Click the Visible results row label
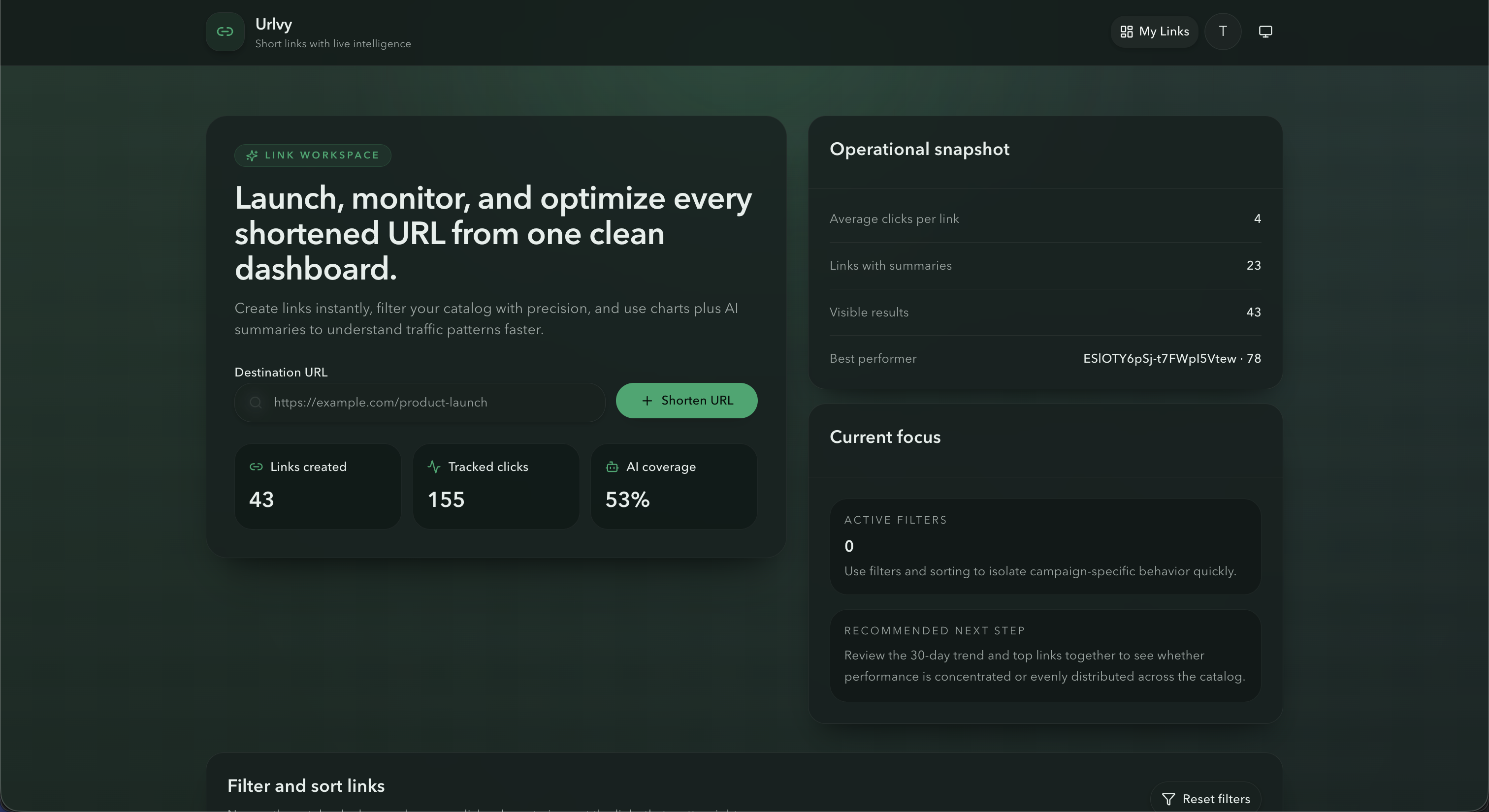1489x812 pixels. (x=869, y=312)
